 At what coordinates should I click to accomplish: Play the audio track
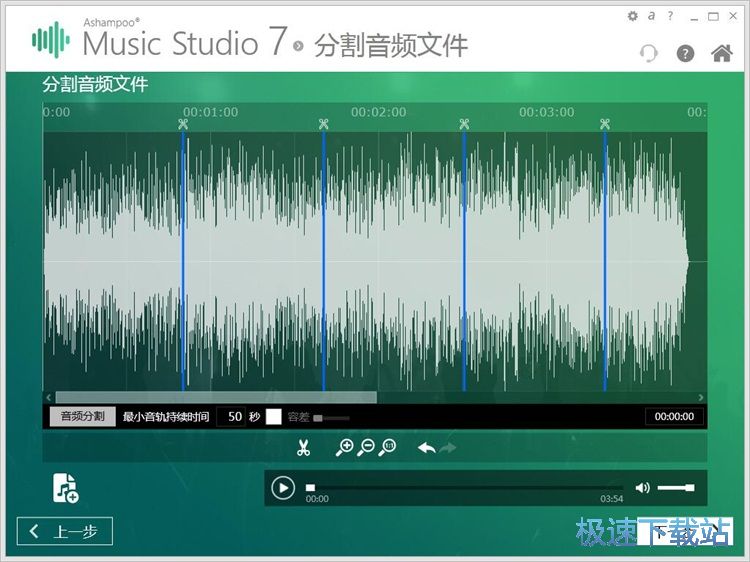[x=283, y=488]
